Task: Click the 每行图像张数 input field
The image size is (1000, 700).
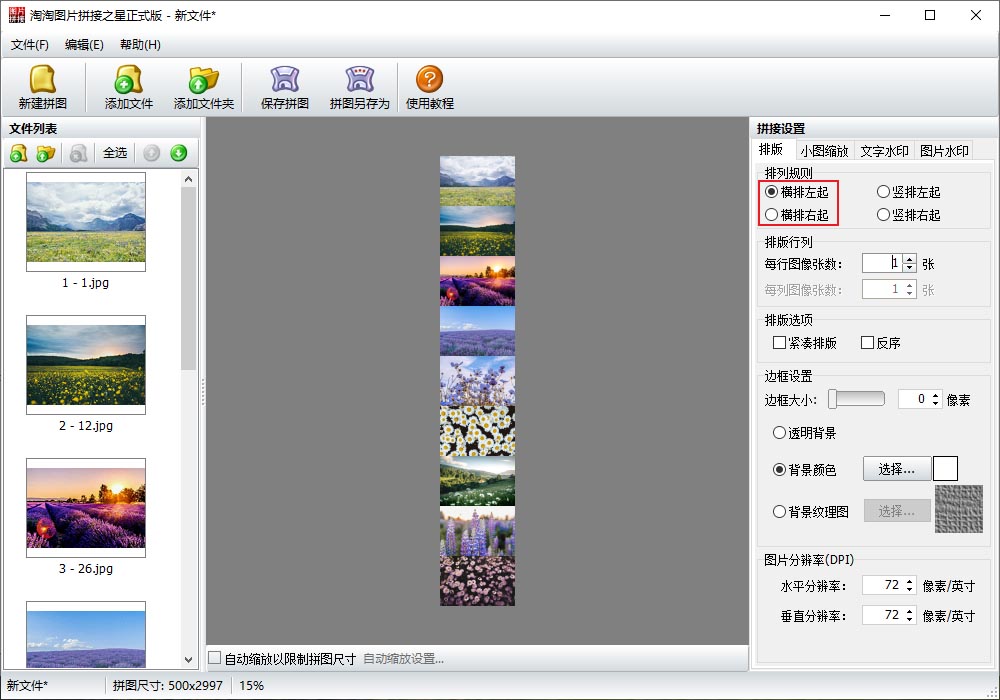Action: [883, 263]
